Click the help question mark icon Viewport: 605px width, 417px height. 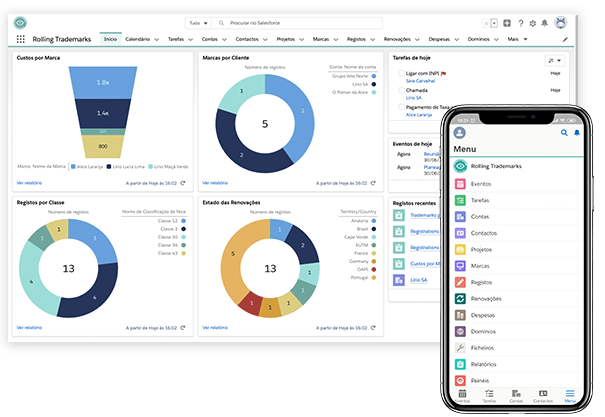click(x=520, y=22)
